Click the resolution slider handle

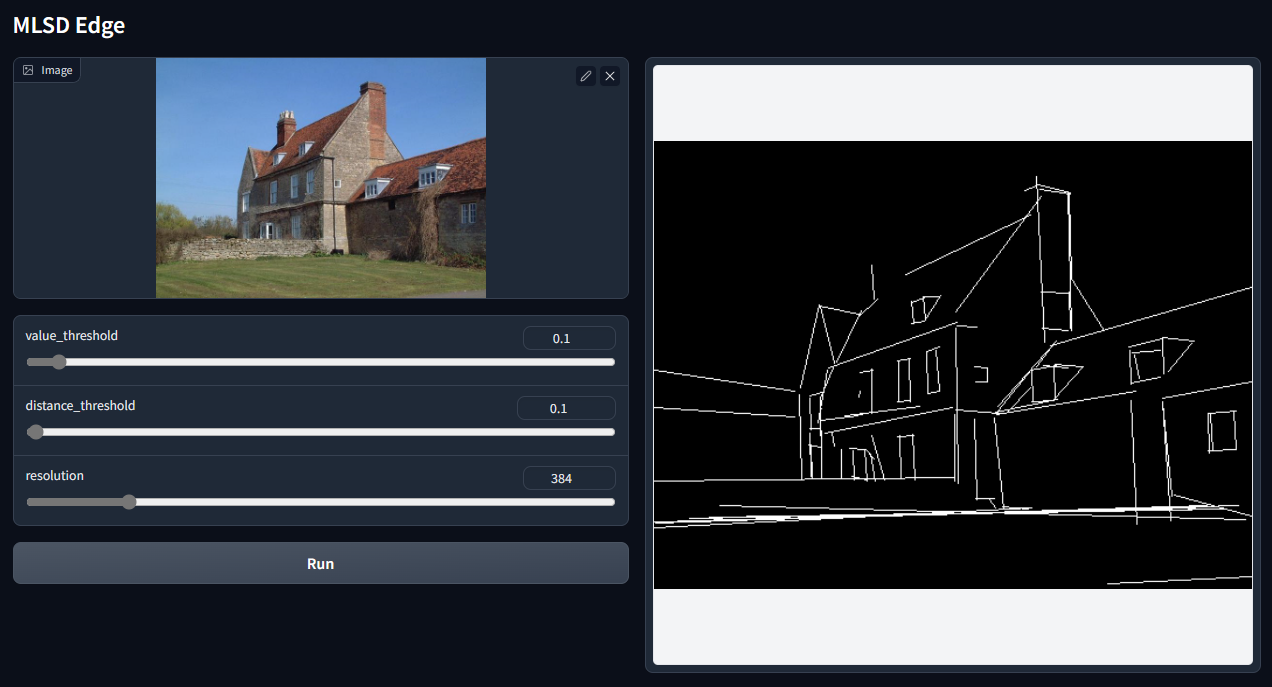pos(128,502)
